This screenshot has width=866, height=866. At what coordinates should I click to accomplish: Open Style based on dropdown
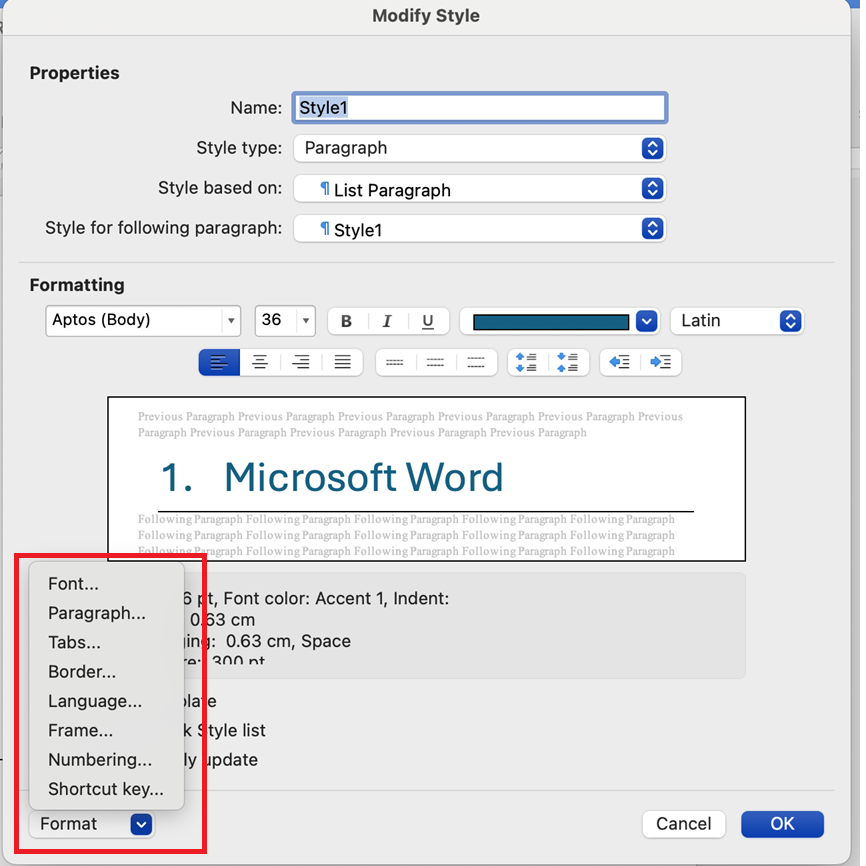click(x=479, y=189)
